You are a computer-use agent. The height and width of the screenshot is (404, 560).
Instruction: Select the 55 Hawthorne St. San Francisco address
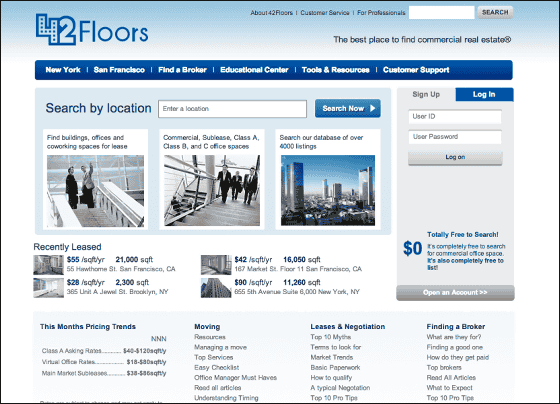click(x=121, y=269)
